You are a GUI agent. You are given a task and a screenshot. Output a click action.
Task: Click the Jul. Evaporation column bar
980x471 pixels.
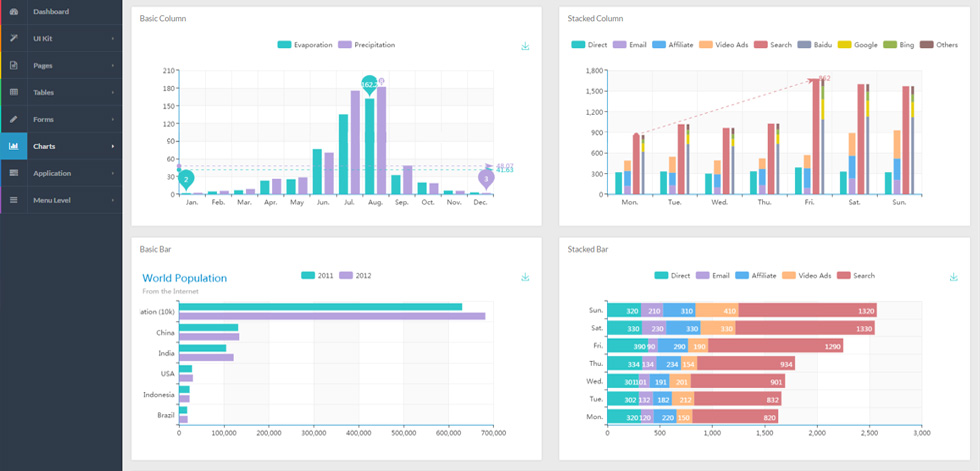click(343, 154)
